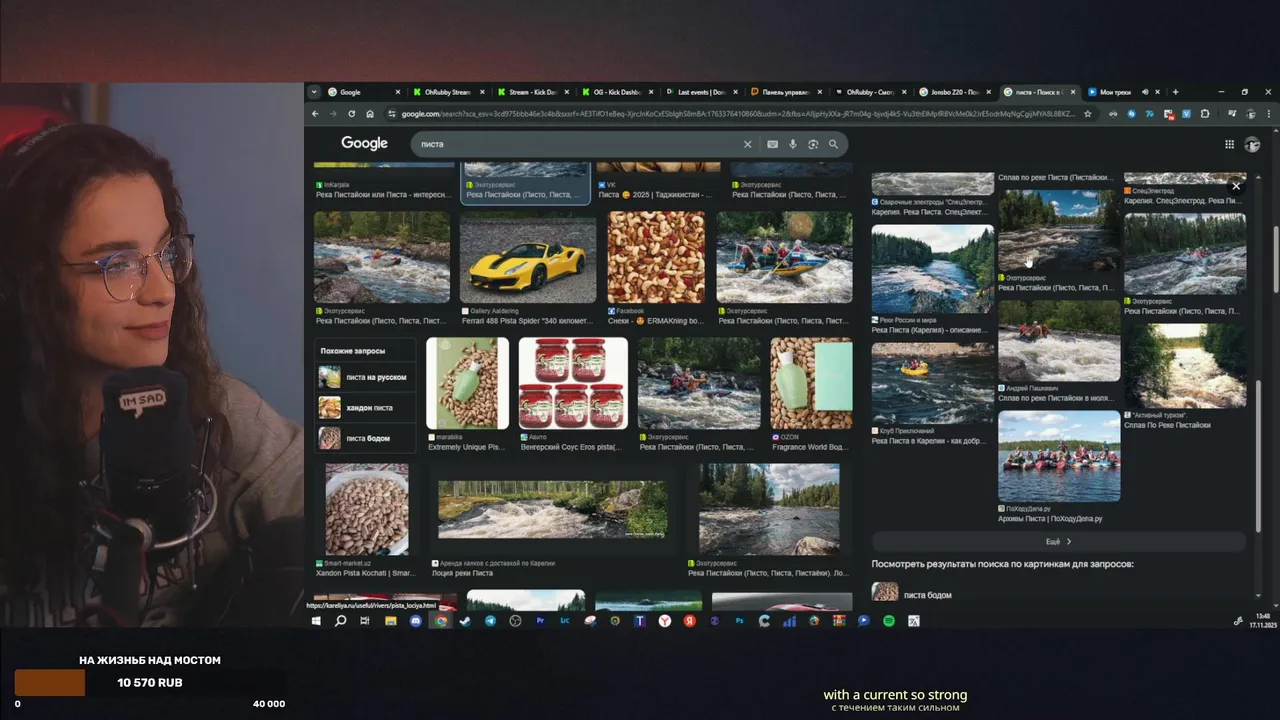The image size is (1280, 720).
Task: Clear the Google search box text
Action: coord(747,144)
